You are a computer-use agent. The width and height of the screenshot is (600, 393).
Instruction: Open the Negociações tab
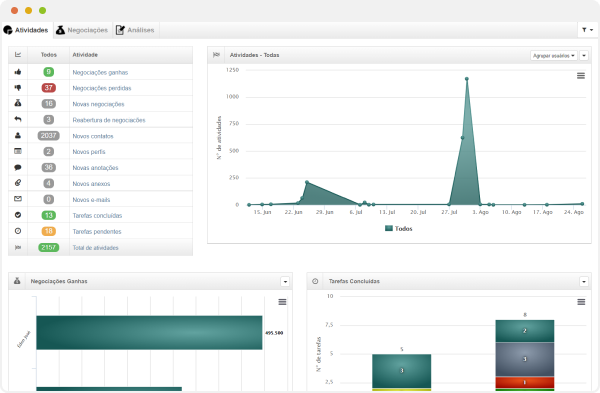coord(82,30)
